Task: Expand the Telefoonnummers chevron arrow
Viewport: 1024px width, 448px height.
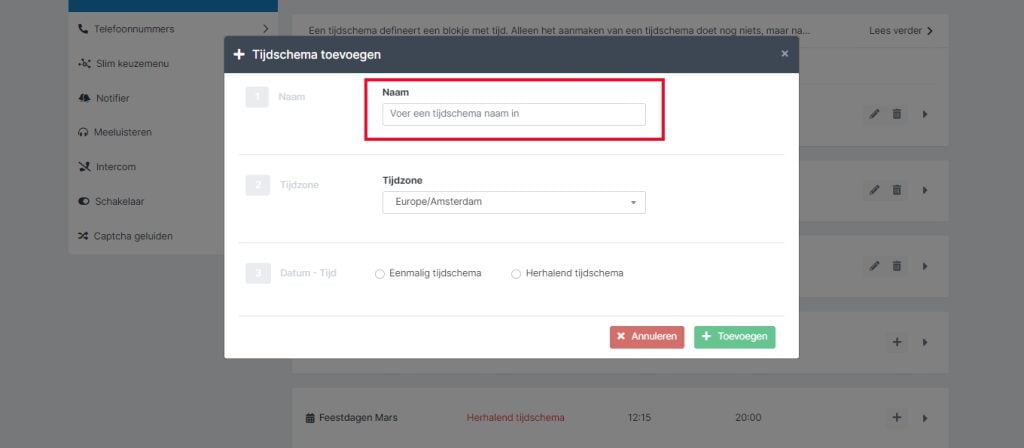Action: (265, 29)
